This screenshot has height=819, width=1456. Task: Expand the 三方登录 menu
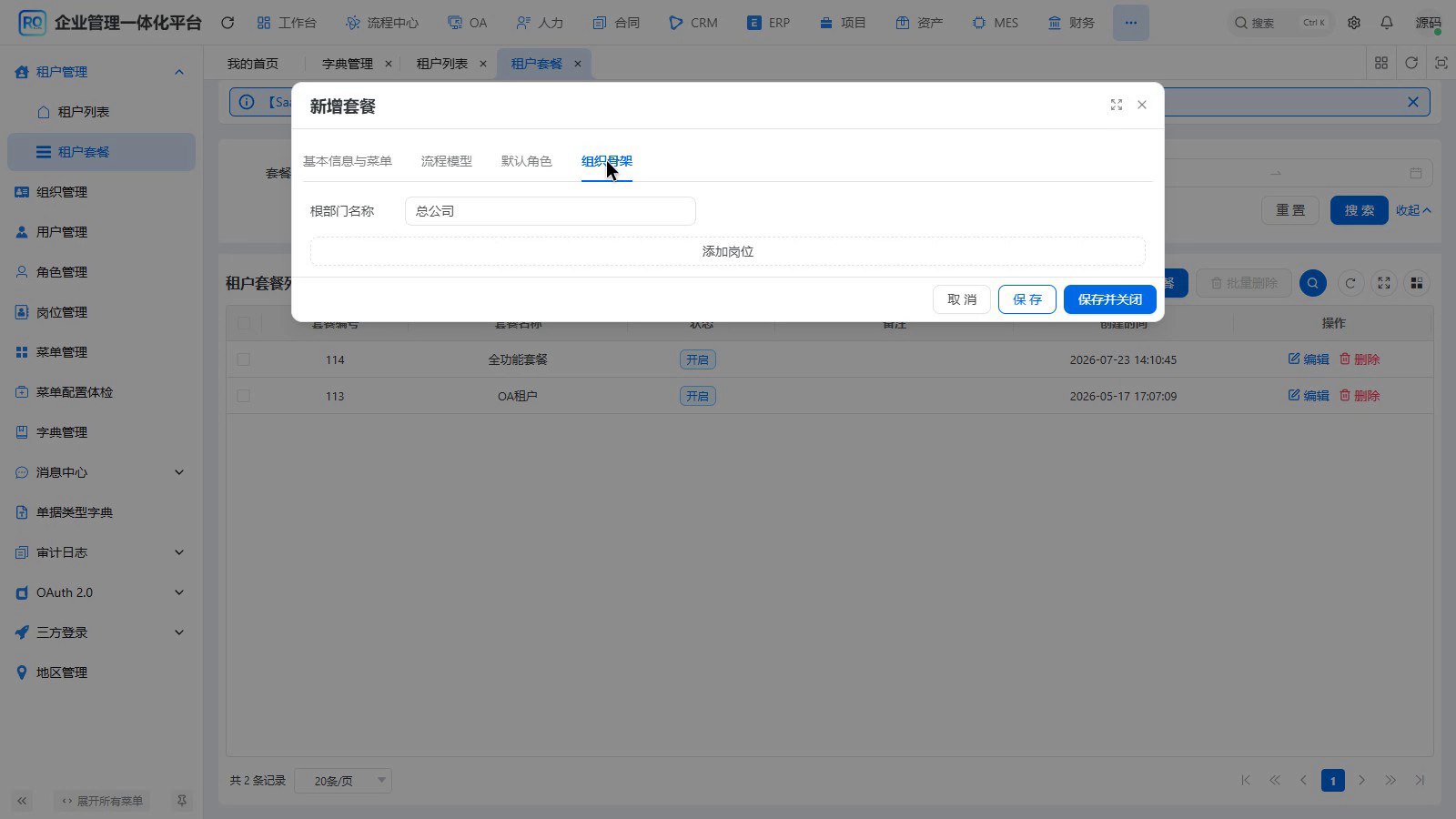coord(101,632)
